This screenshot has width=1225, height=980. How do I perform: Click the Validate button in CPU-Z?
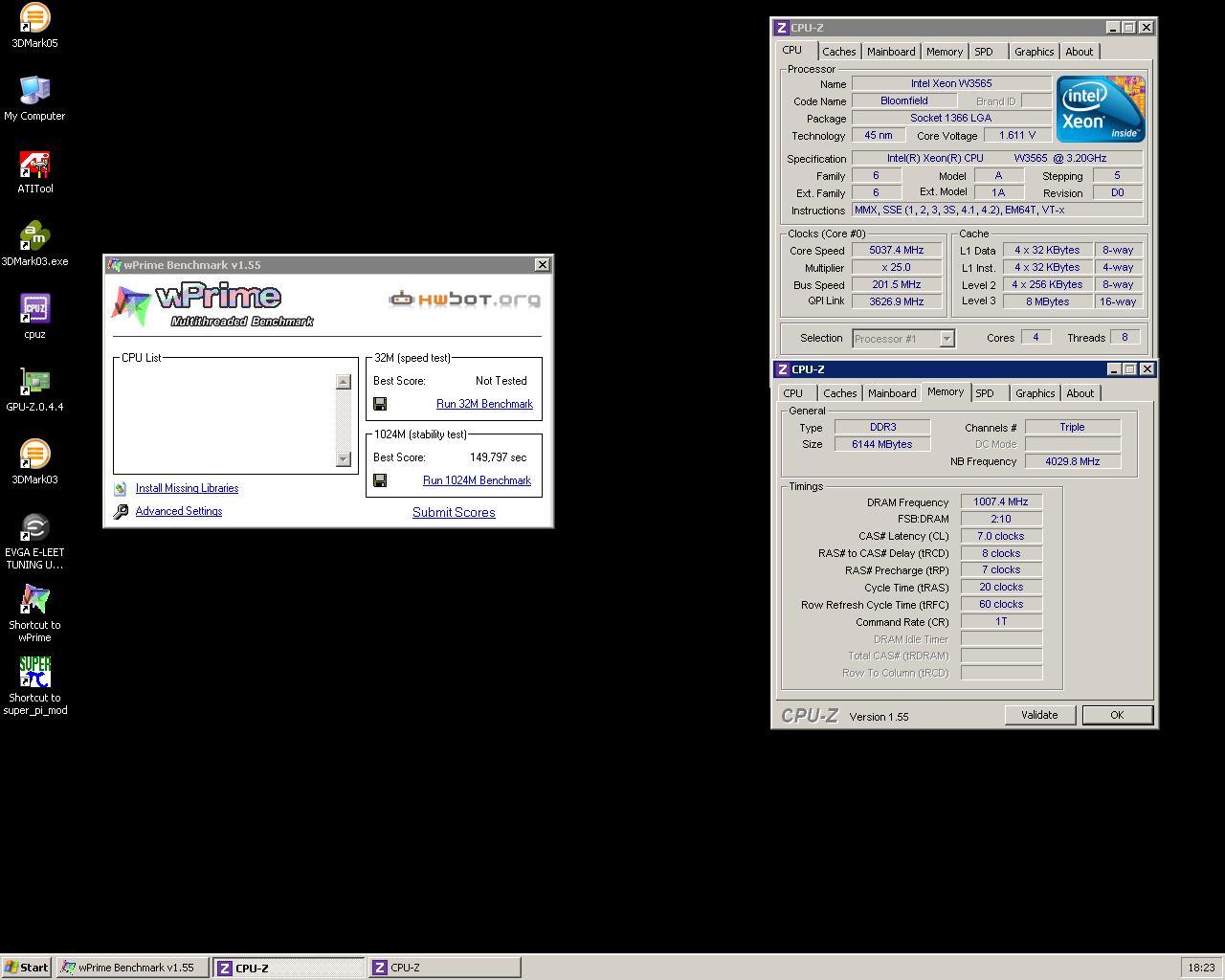[x=1039, y=715]
